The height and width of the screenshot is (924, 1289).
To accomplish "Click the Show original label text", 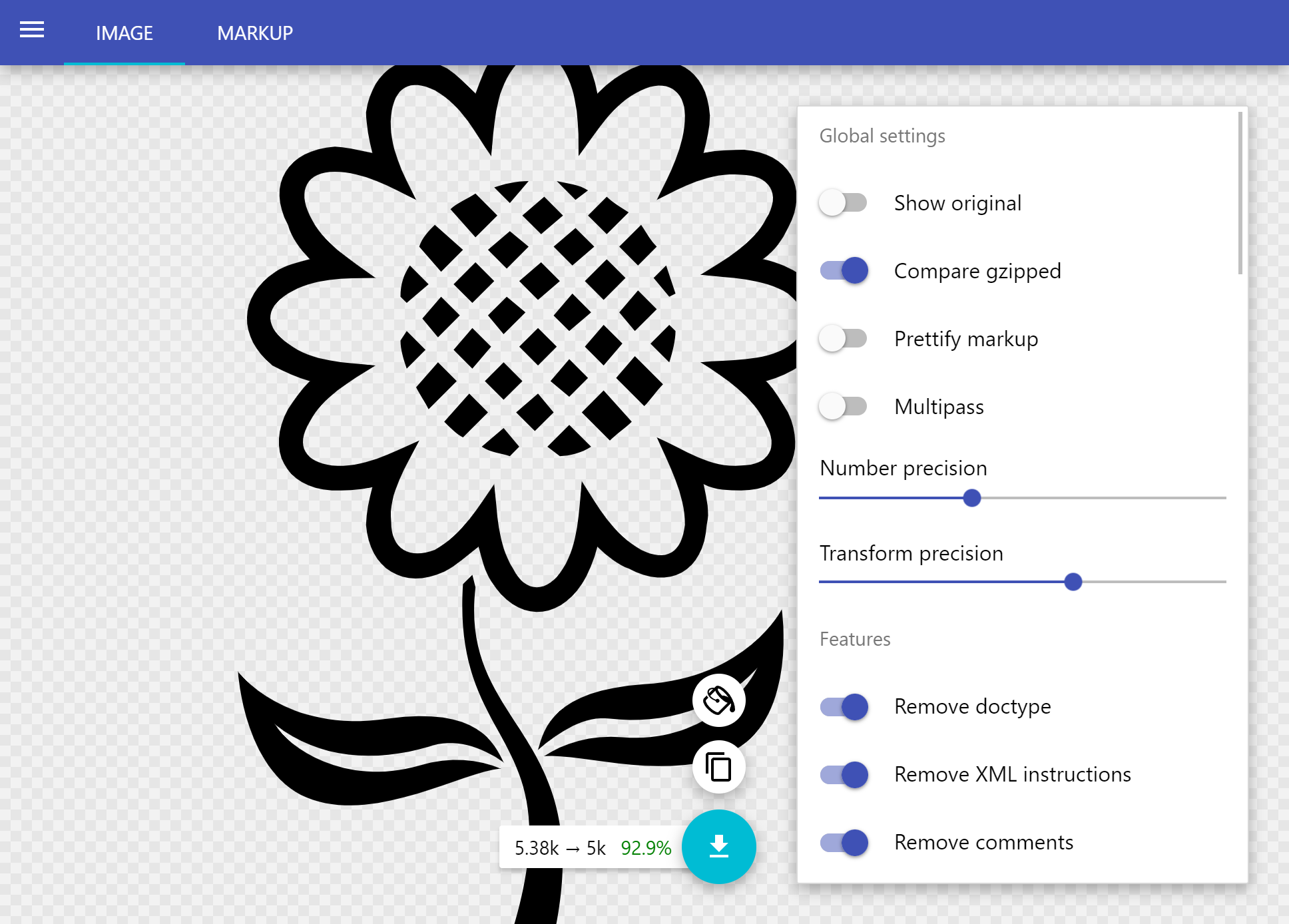I will pyautogui.click(x=957, y=203).
